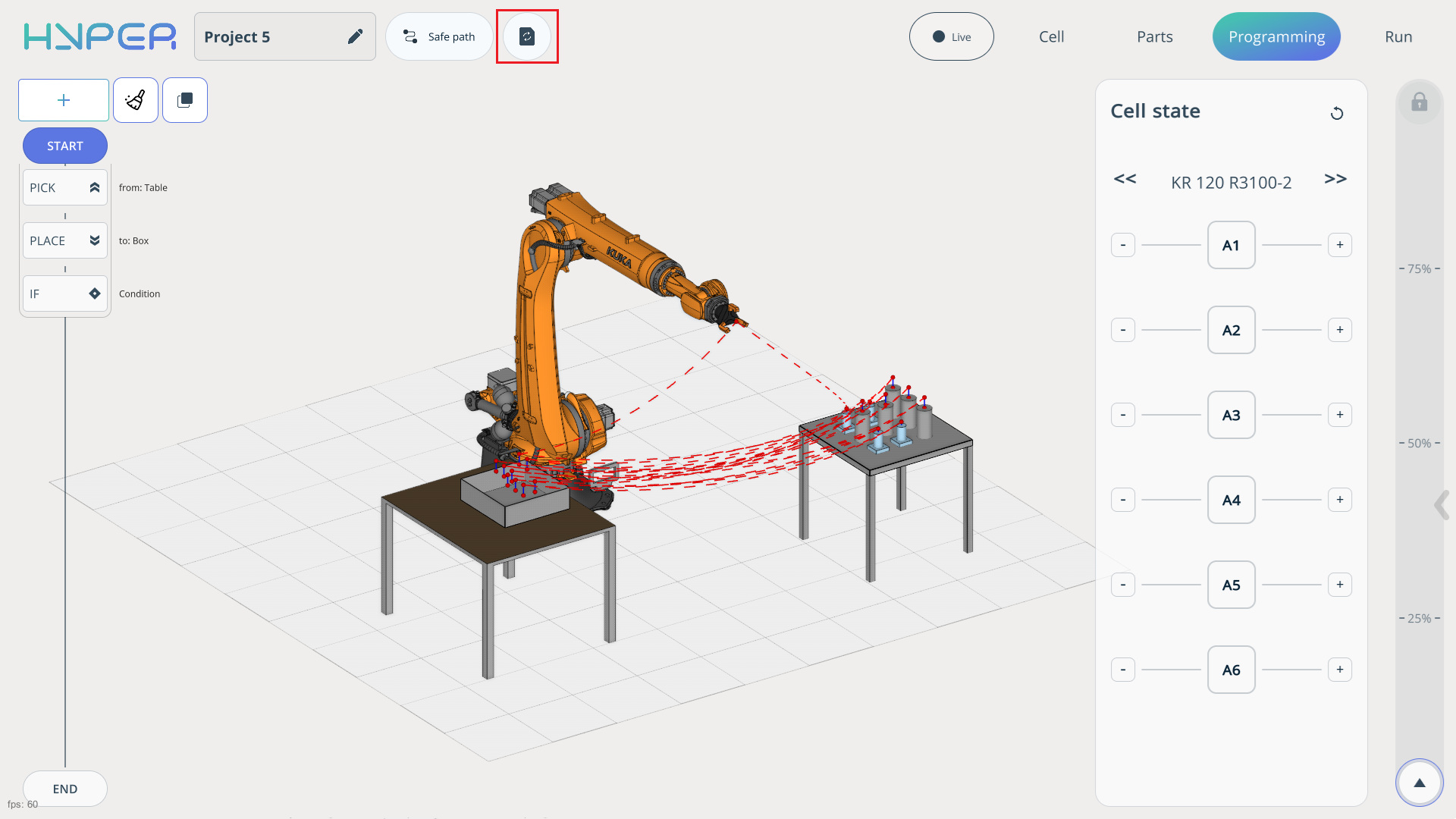
Task: Toggle the Safe path option
Action: (439, 36)
